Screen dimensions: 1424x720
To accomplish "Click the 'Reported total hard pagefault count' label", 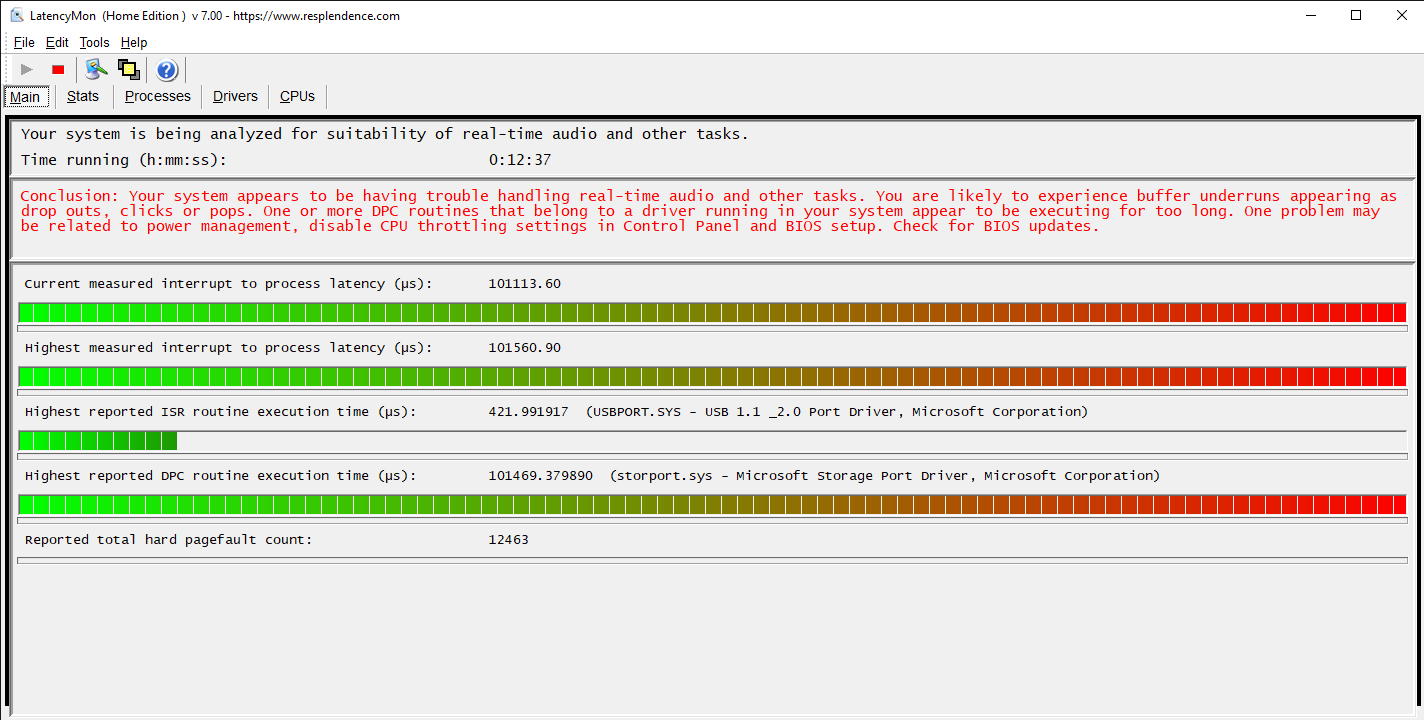I will click(x=168, y=540).
